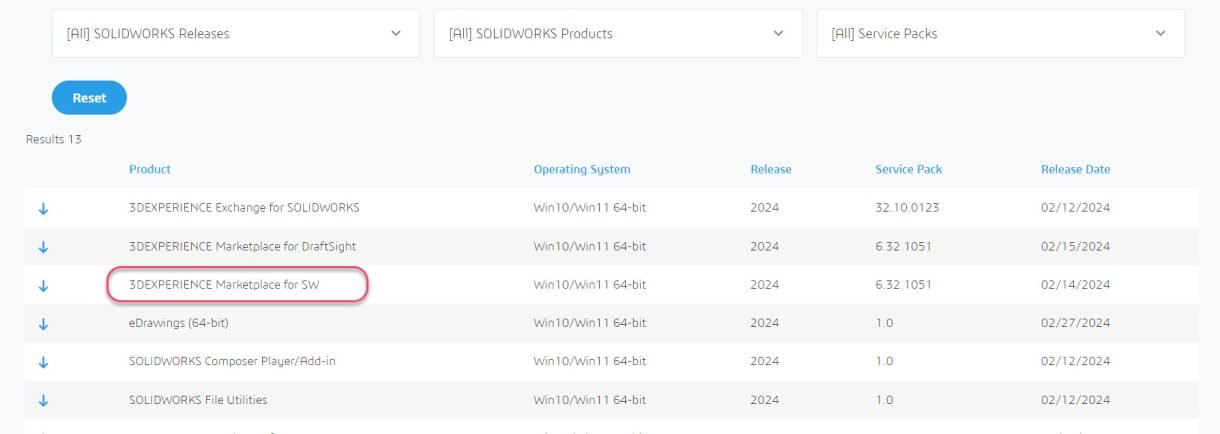The height and width of the screenshot is (434, 1220).
Task: Click release date 02/15/2024
Action: coord(1076,246)
